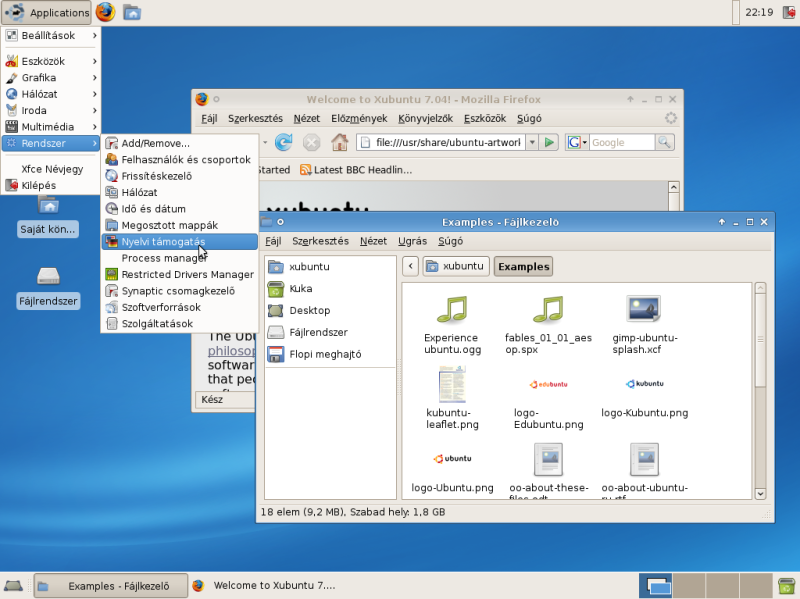Image resolution: width=800 pixels, height=599 pixels.
Task: Open Experience ubuntu.ogg audio file
Action: (x=451, y=310)
